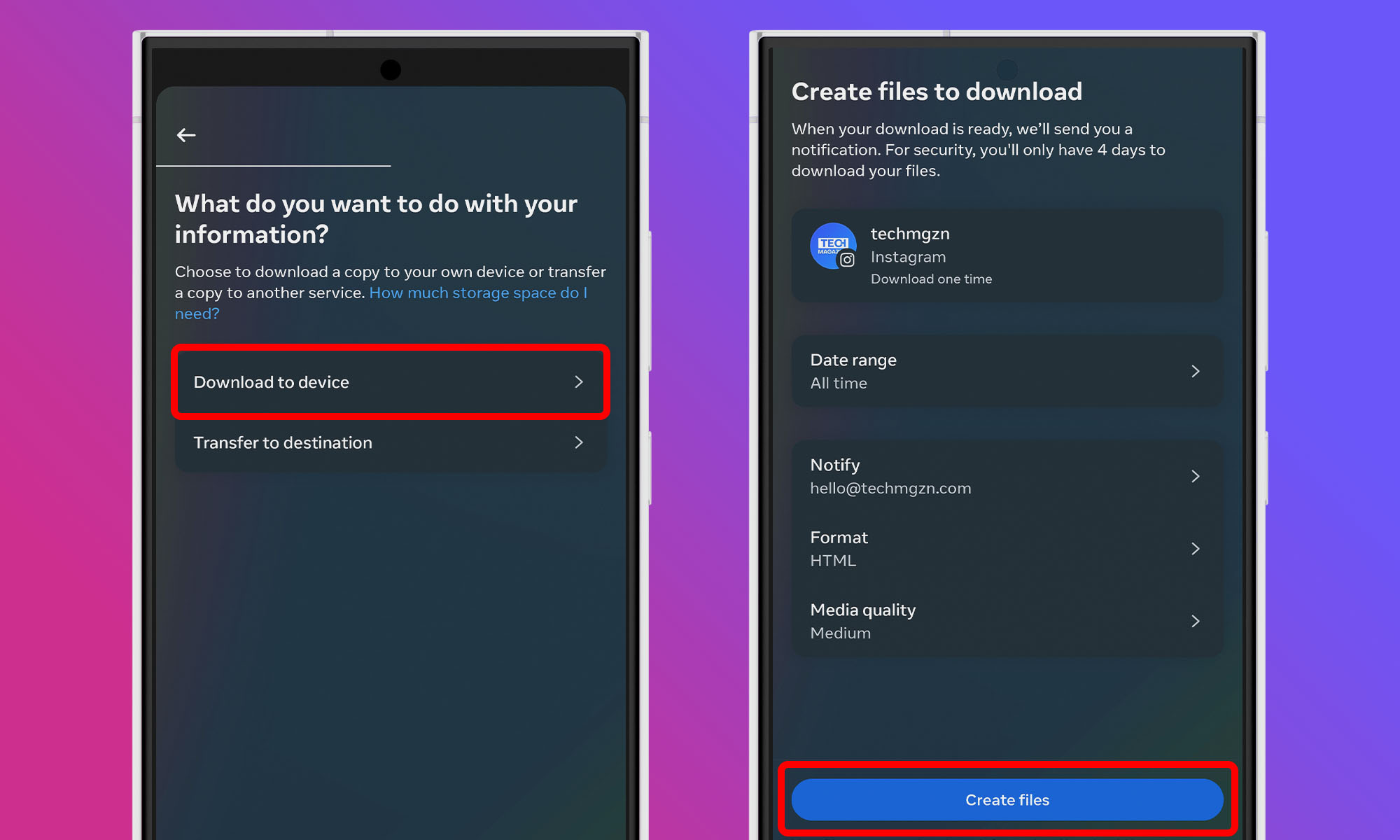This screenshot has height=840, width=1400.
Task: Expand the Date range chevron
Action: click(x=1196, y=371)
